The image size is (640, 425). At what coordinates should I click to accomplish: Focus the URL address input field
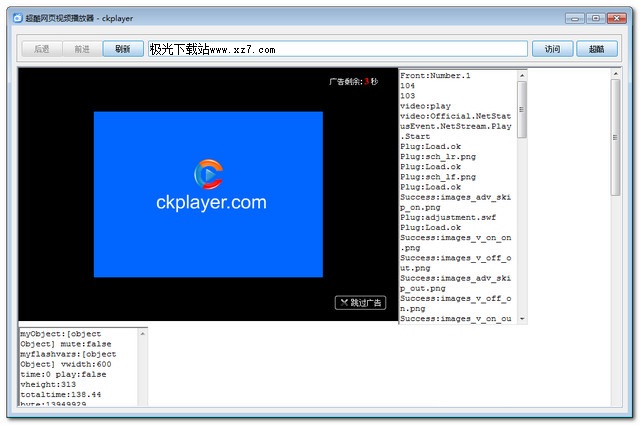click(x=338, y=49)
